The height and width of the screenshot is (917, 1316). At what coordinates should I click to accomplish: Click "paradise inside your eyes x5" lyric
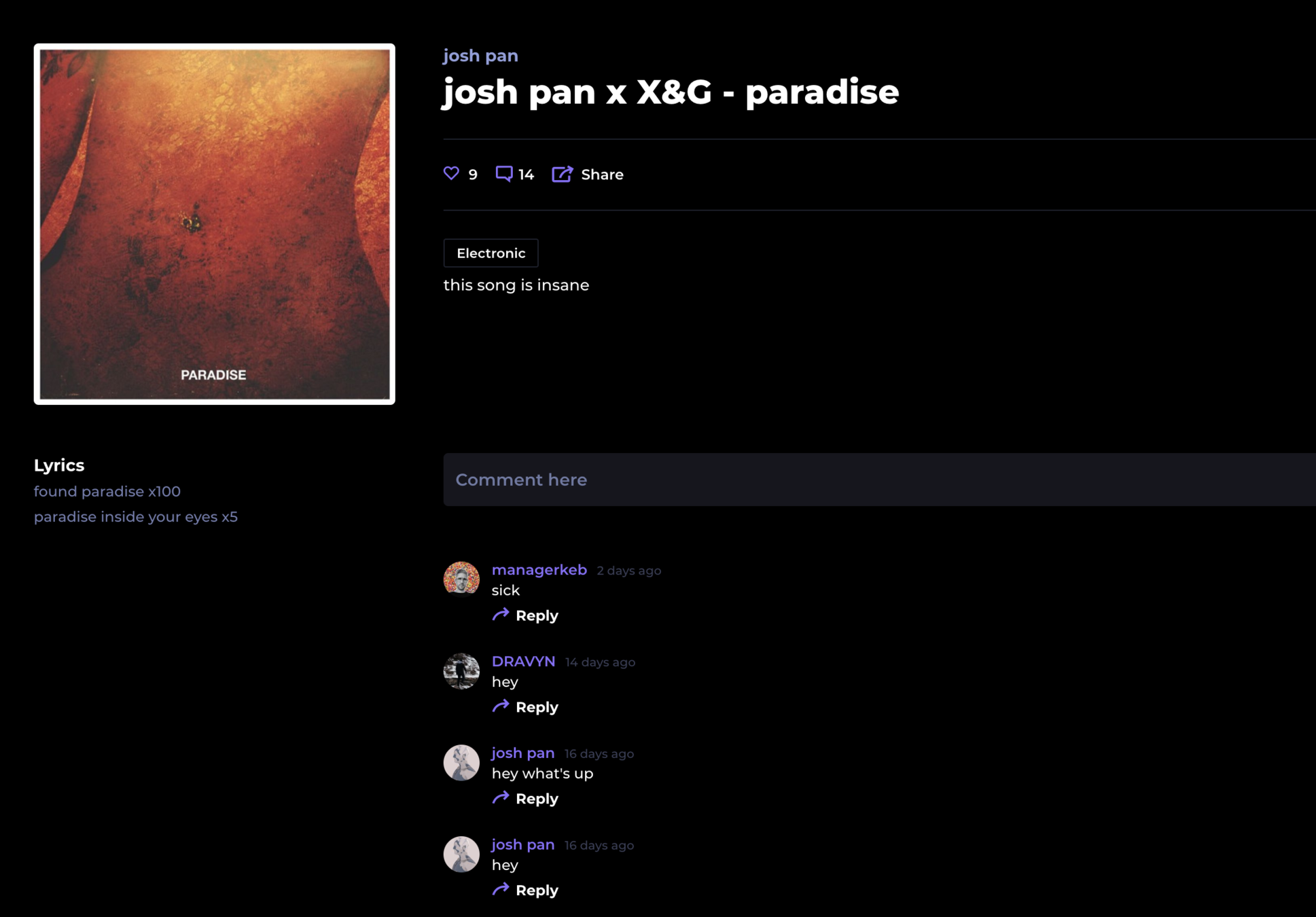136,517
